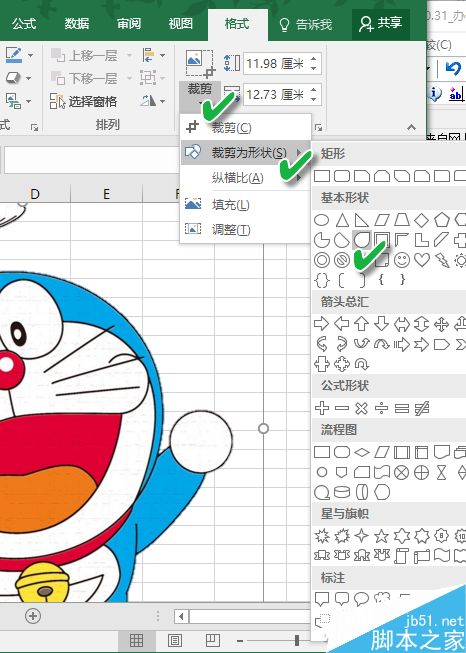Choose the up block arrow

[x=361, y=324]
